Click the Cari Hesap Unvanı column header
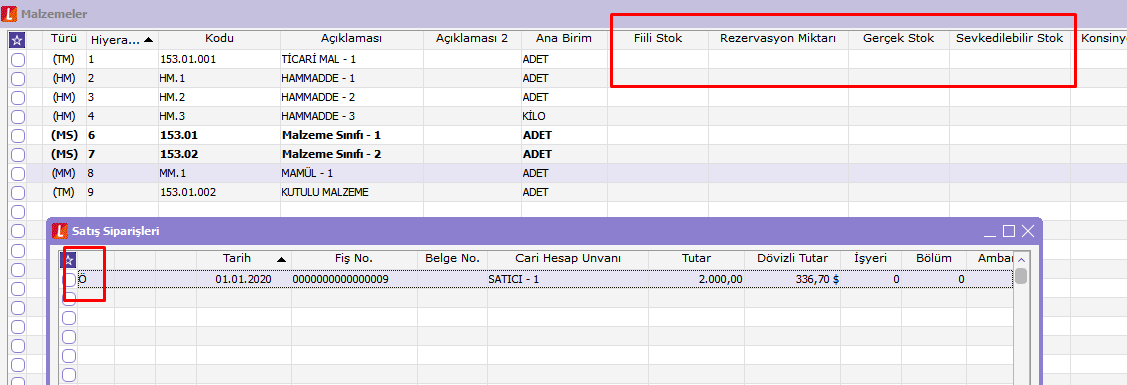This screenshot has width=1127, height=385. (x=568, y=259)
